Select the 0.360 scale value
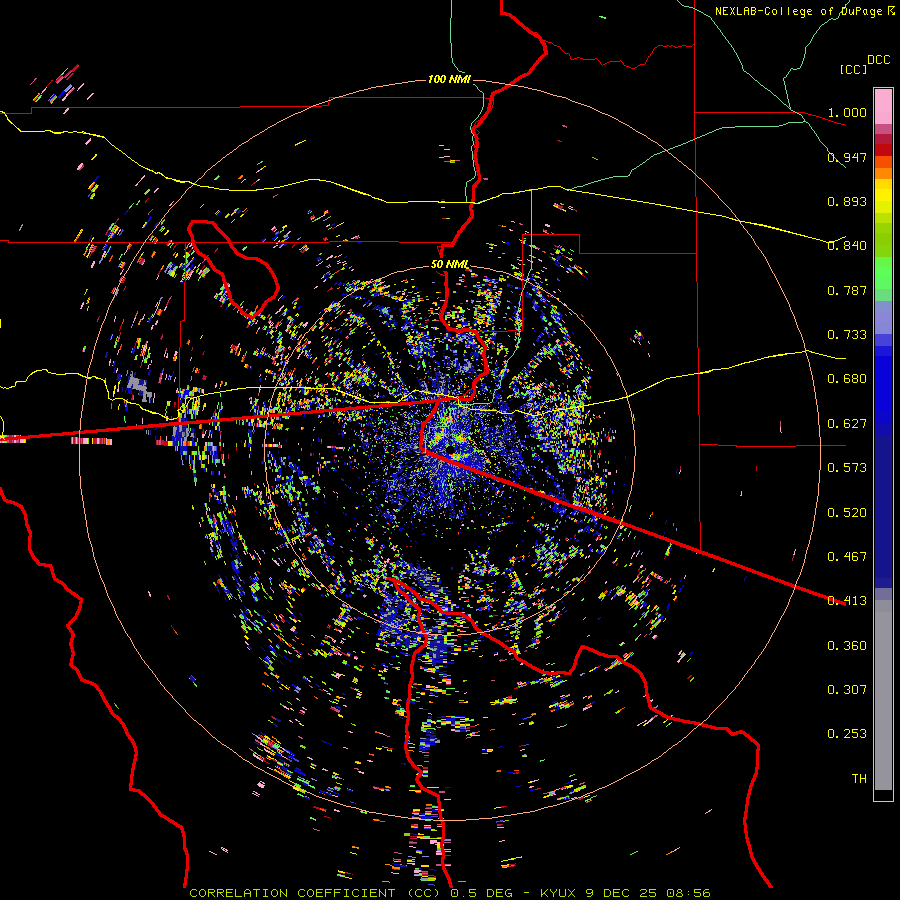This screenshot has height=900, width=900. [847, 646]
